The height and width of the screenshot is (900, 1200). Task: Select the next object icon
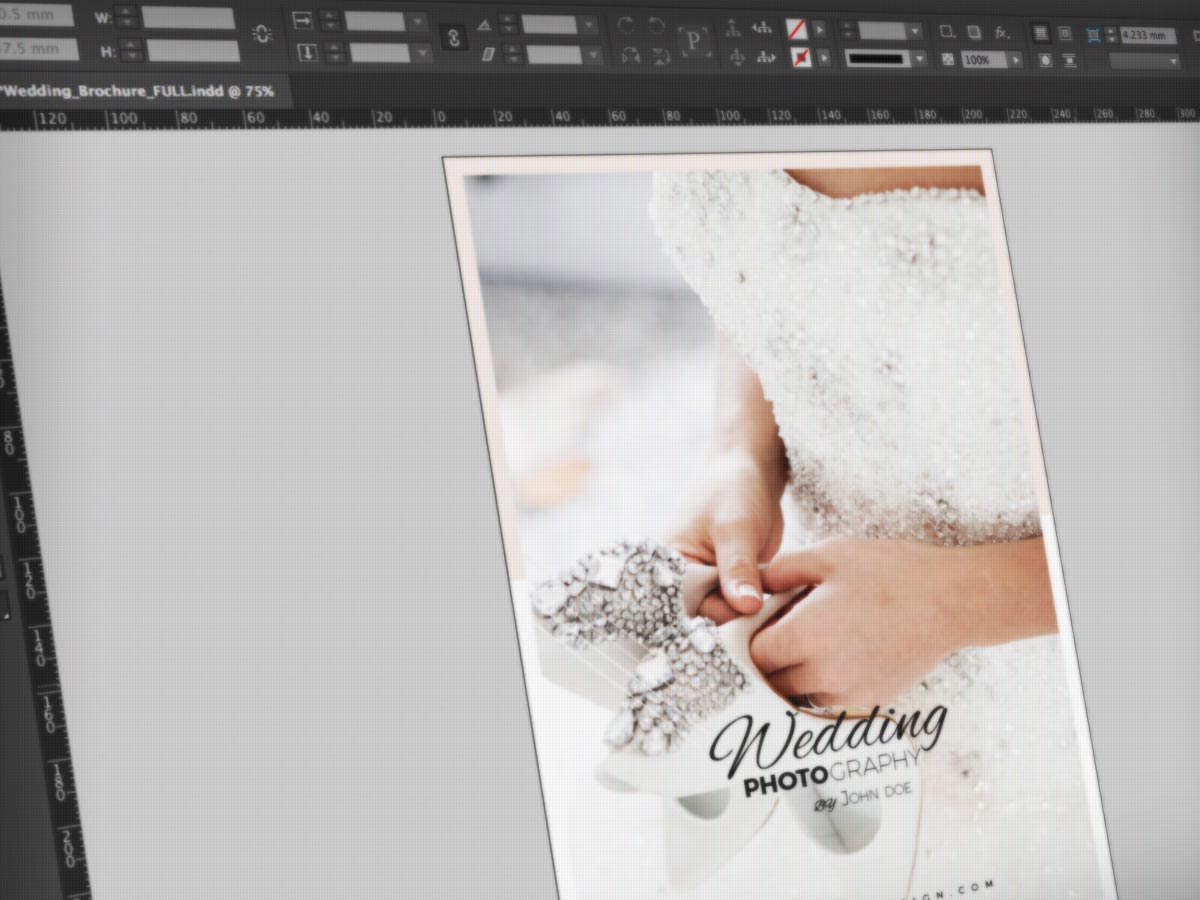[x=767, y=57]
